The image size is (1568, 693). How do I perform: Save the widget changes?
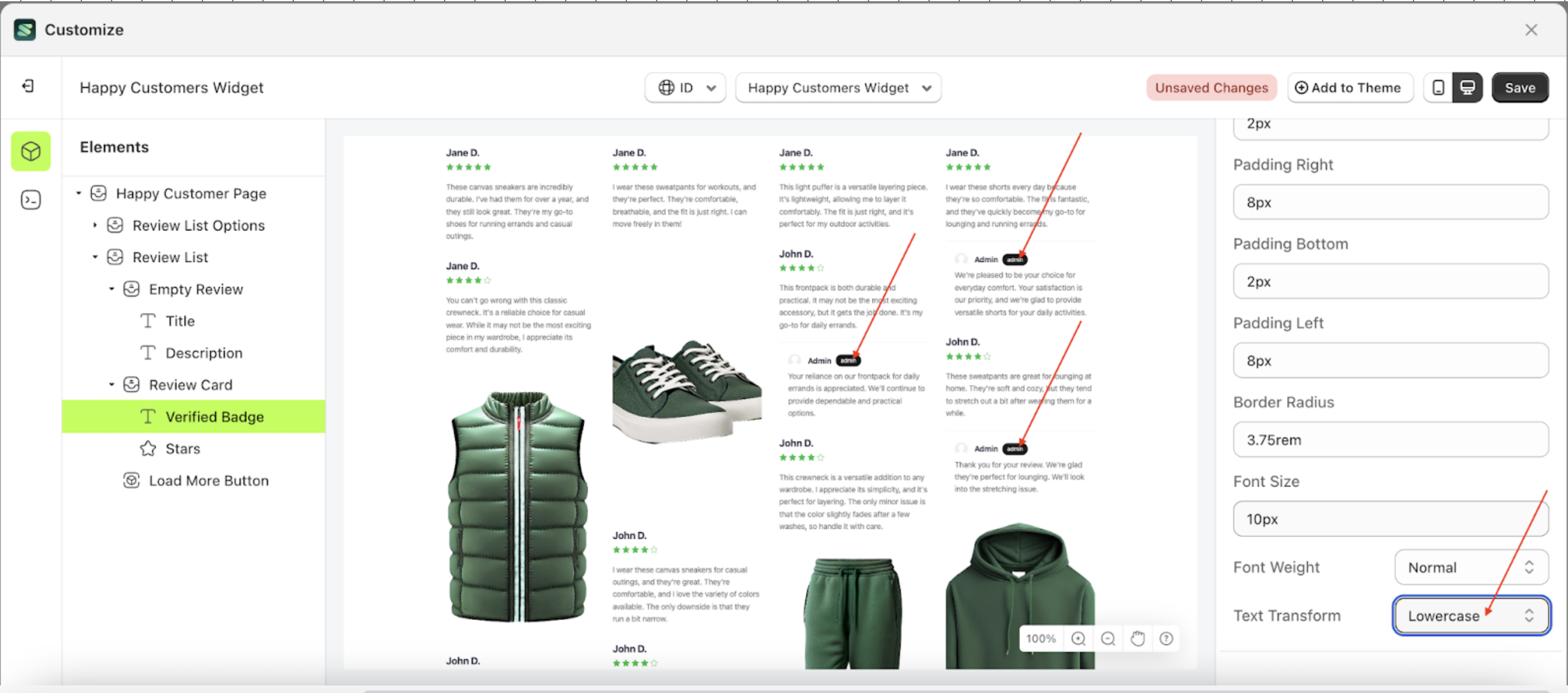tap(1520, 87)
